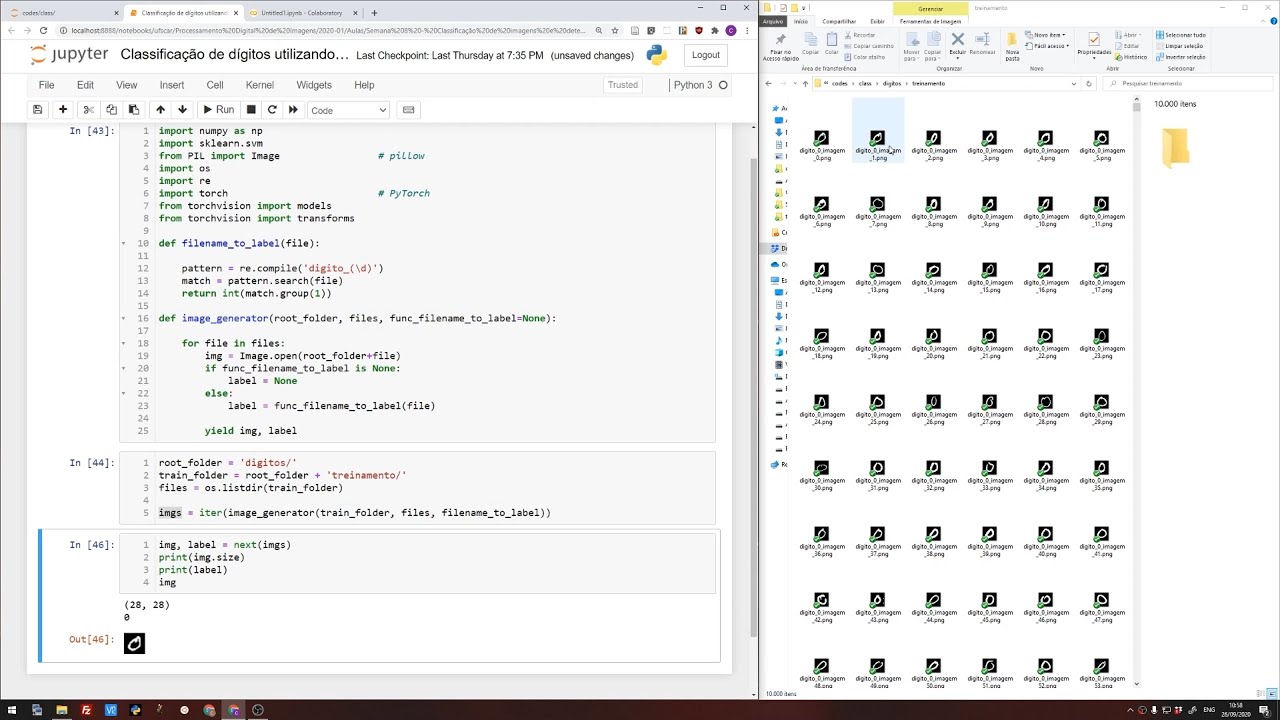Image resolution: width=1280 pixels, height=720 pixels.
Task: Click the Pesquisar treinamento search field
Action: (x=1190, y=84)
